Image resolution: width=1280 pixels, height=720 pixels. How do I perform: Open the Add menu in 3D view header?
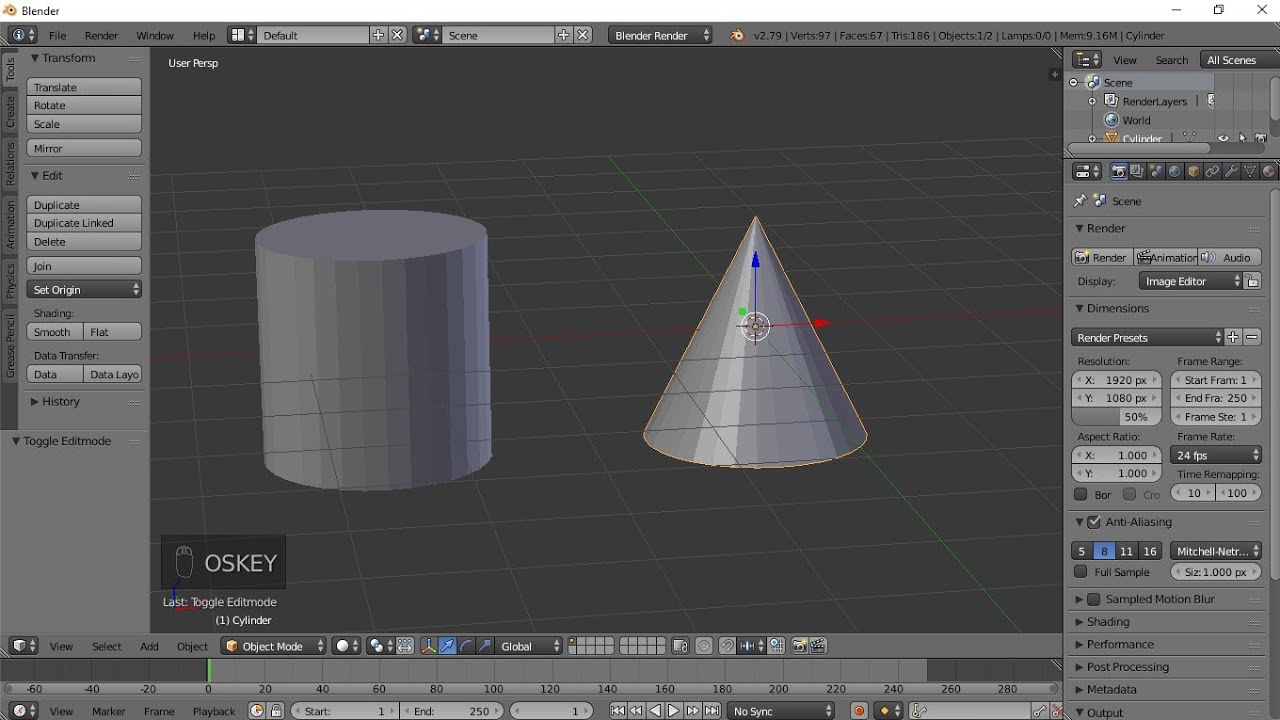(149, 646)
